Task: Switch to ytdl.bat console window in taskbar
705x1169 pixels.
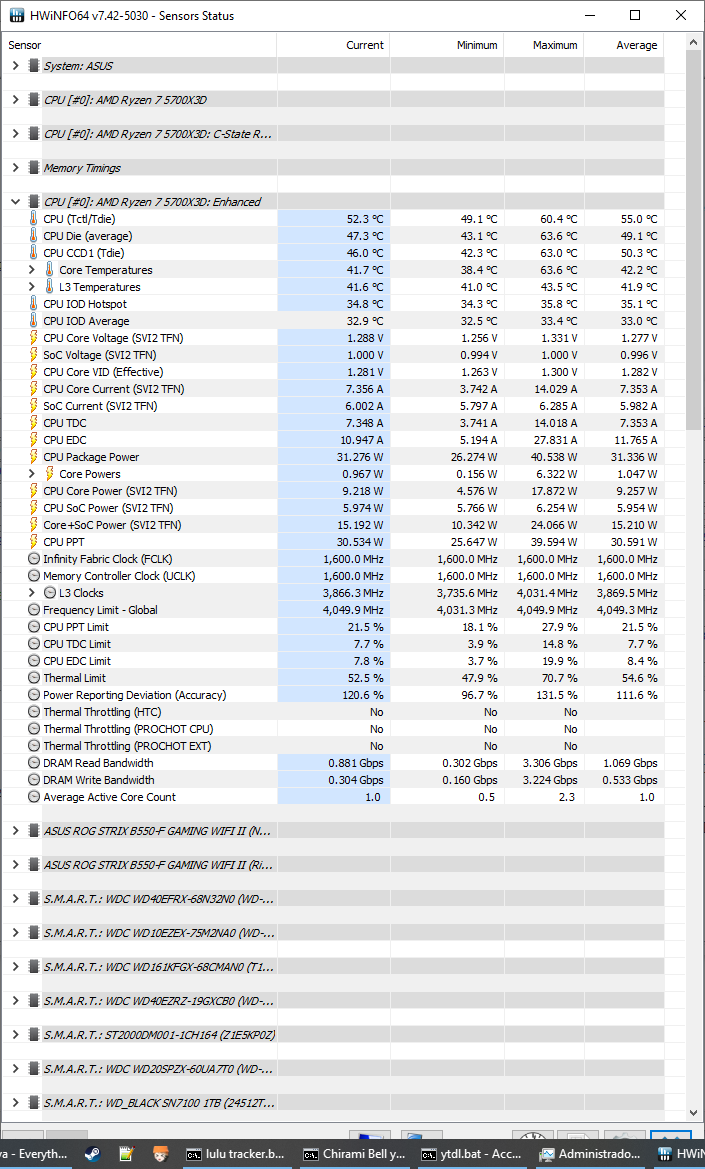Action: coord(471,1153)
